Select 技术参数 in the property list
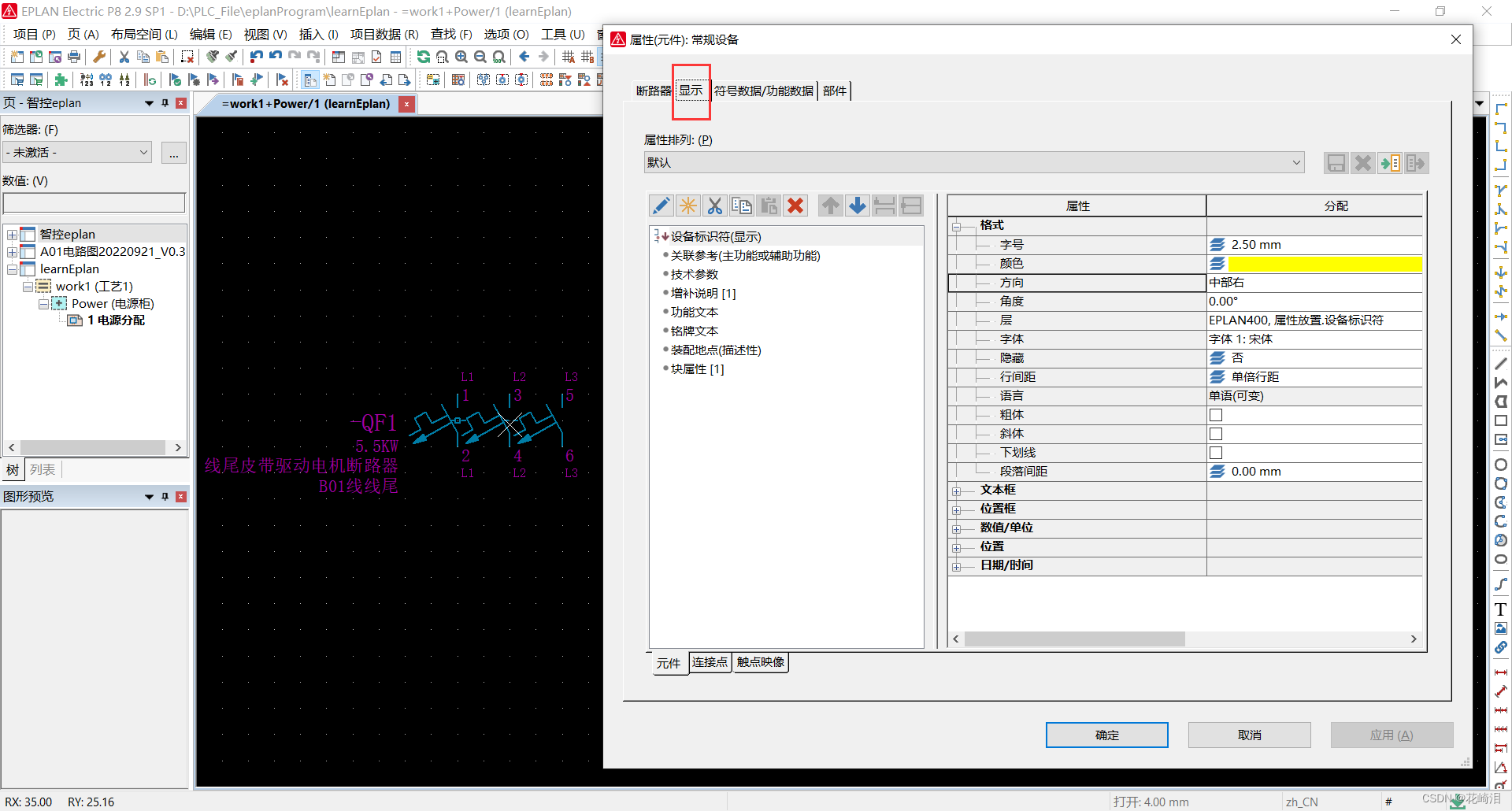The image size is (1512, 811). click(x=694, y=275)
